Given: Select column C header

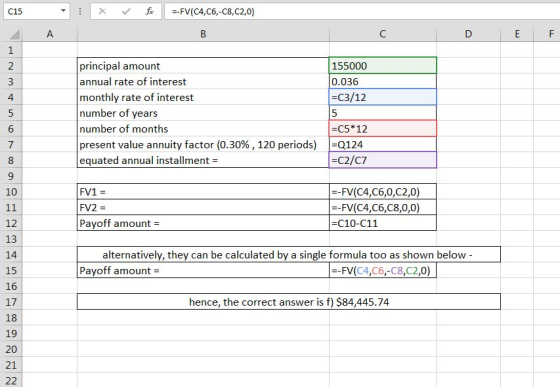Looking at the screenshot, I should (382, 34).
